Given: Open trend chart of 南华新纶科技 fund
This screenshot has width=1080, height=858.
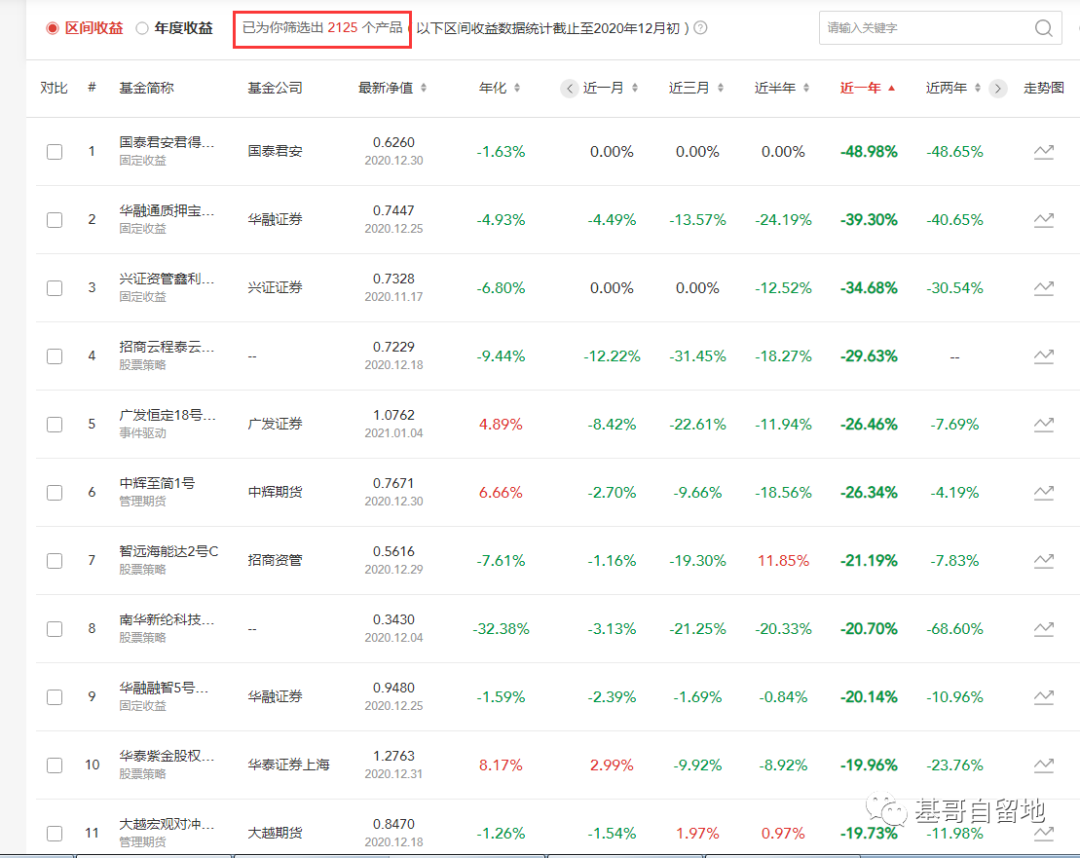Looking at the screenshot, I should click(x=1043, y=629).
